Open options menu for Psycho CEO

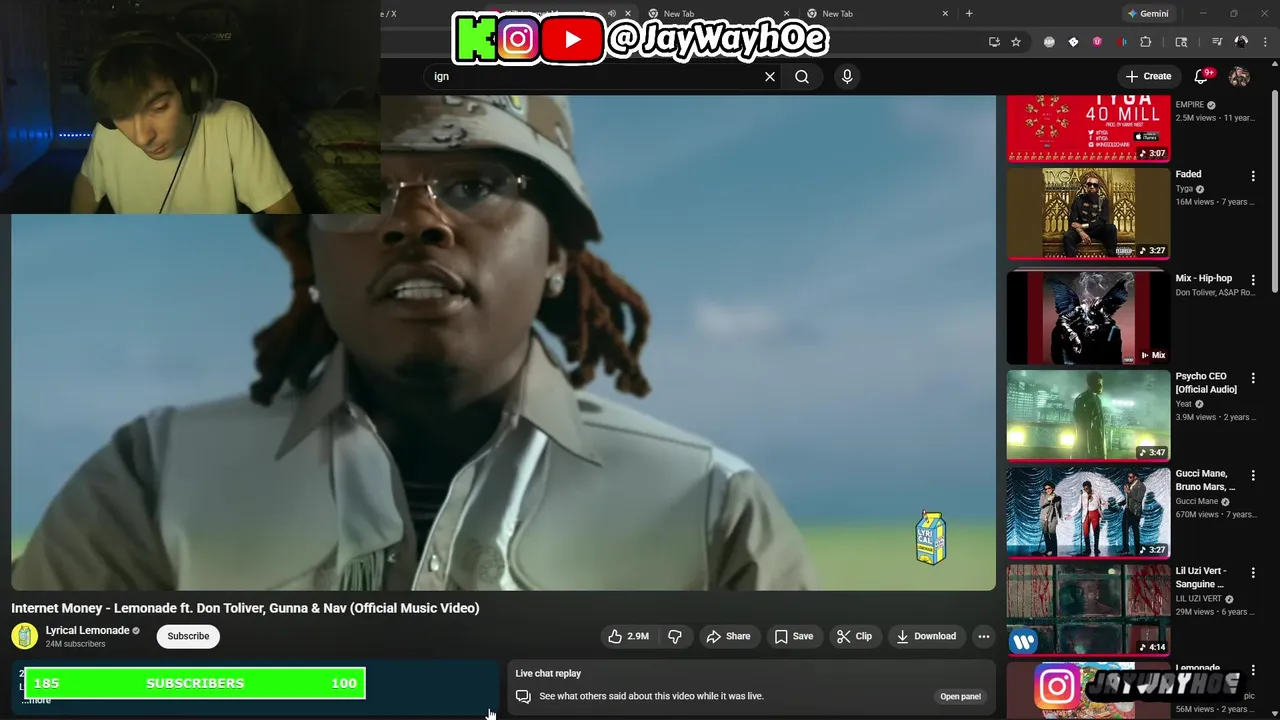coord(1253,378)
